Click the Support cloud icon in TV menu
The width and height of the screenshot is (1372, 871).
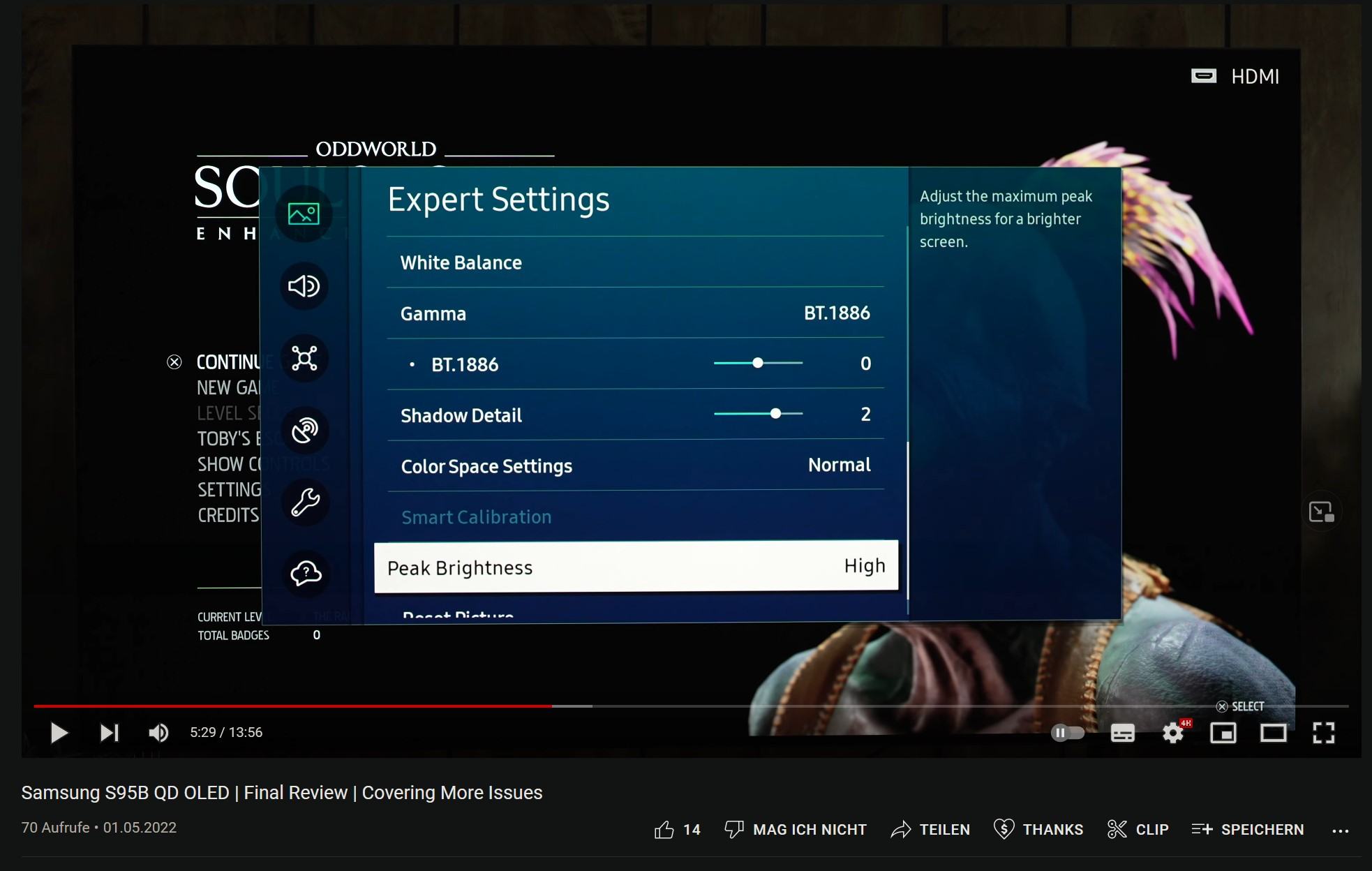[306, 574]
